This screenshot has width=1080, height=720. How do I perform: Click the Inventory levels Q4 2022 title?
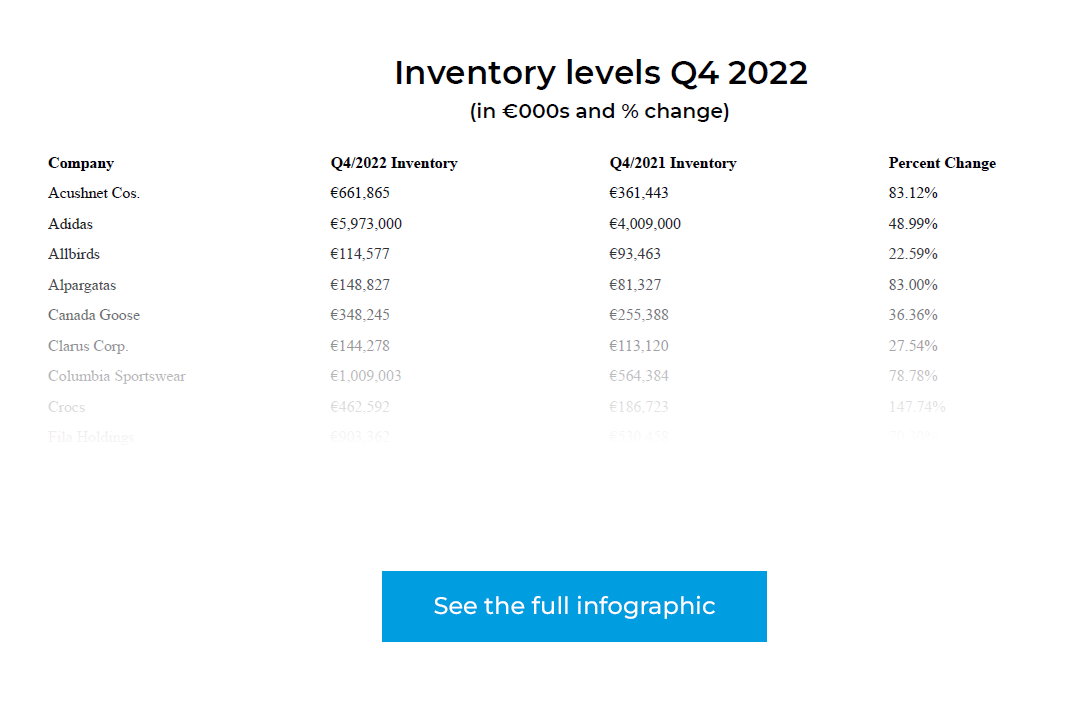(601, 72)
